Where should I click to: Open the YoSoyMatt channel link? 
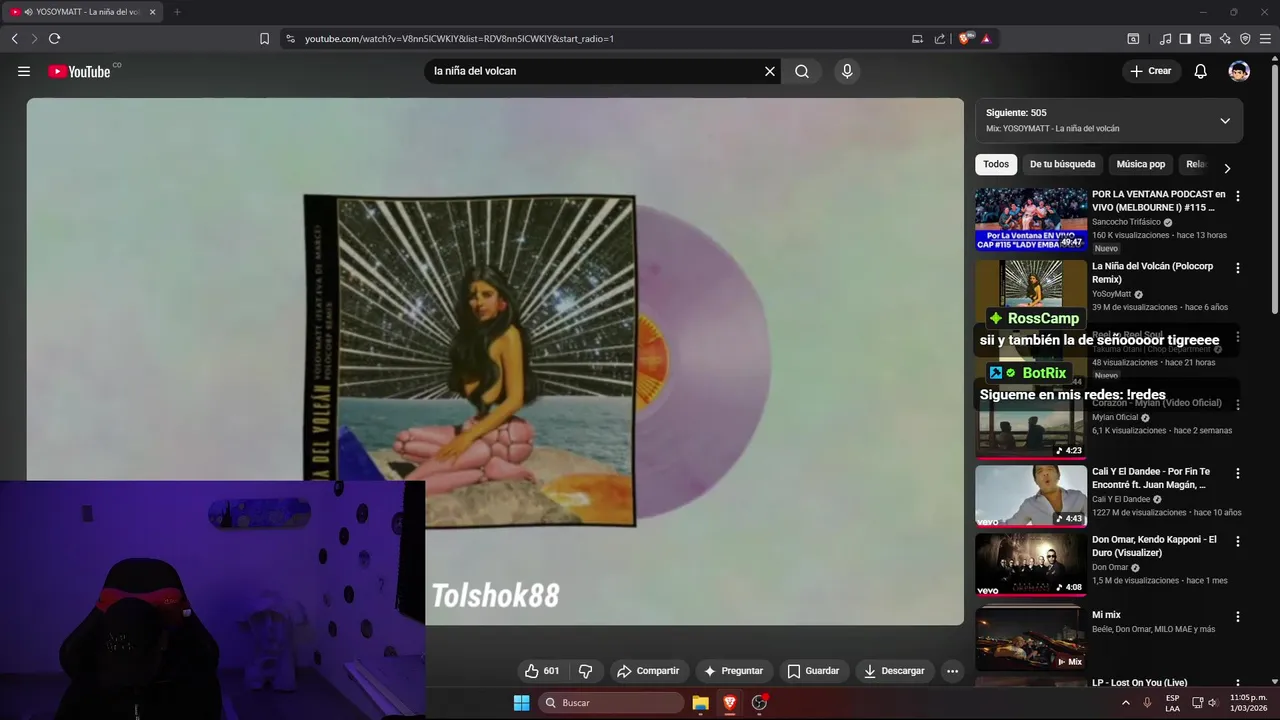pyautogui.click(x=1111, y=294)
